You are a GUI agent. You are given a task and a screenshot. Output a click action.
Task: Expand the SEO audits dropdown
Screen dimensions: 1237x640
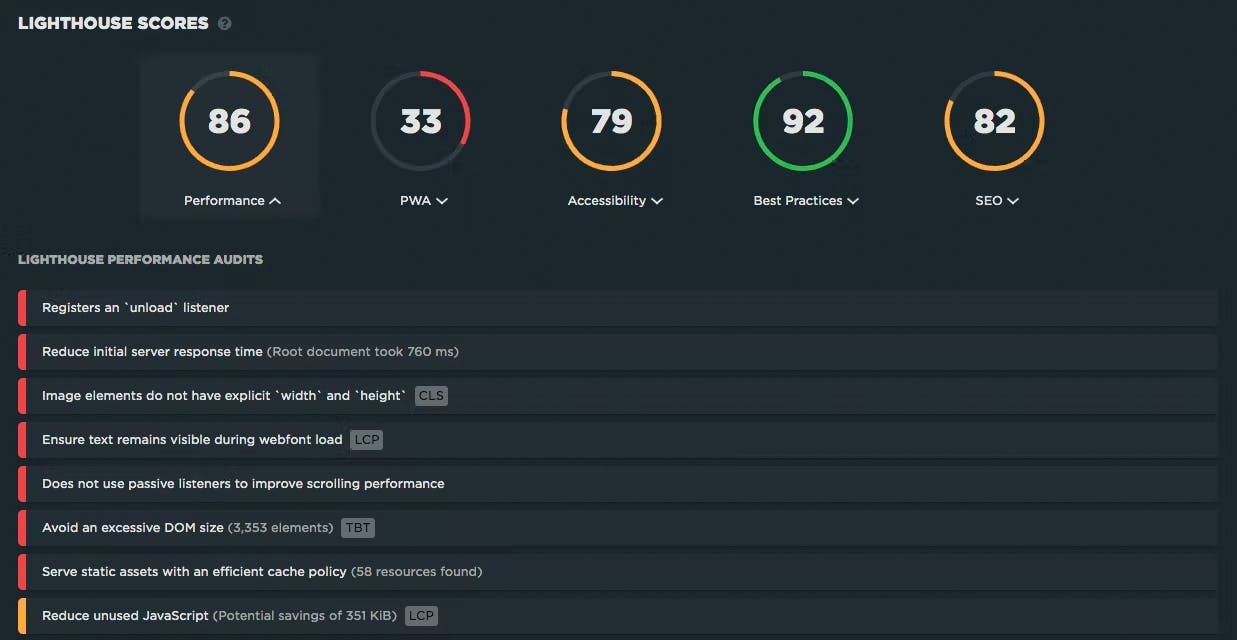pyautogui.click(x=997, y=201)
